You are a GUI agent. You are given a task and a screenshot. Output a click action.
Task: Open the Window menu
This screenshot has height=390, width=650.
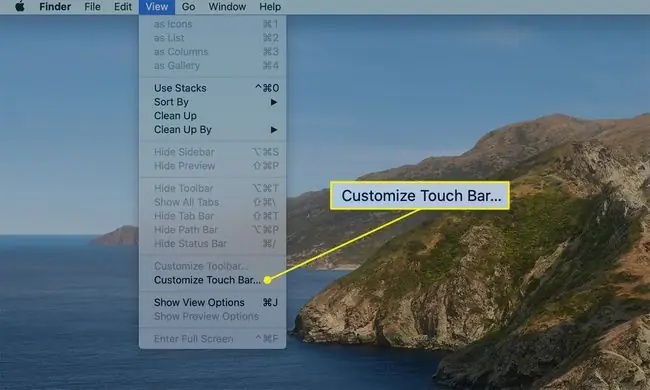(x=227, y=7)
